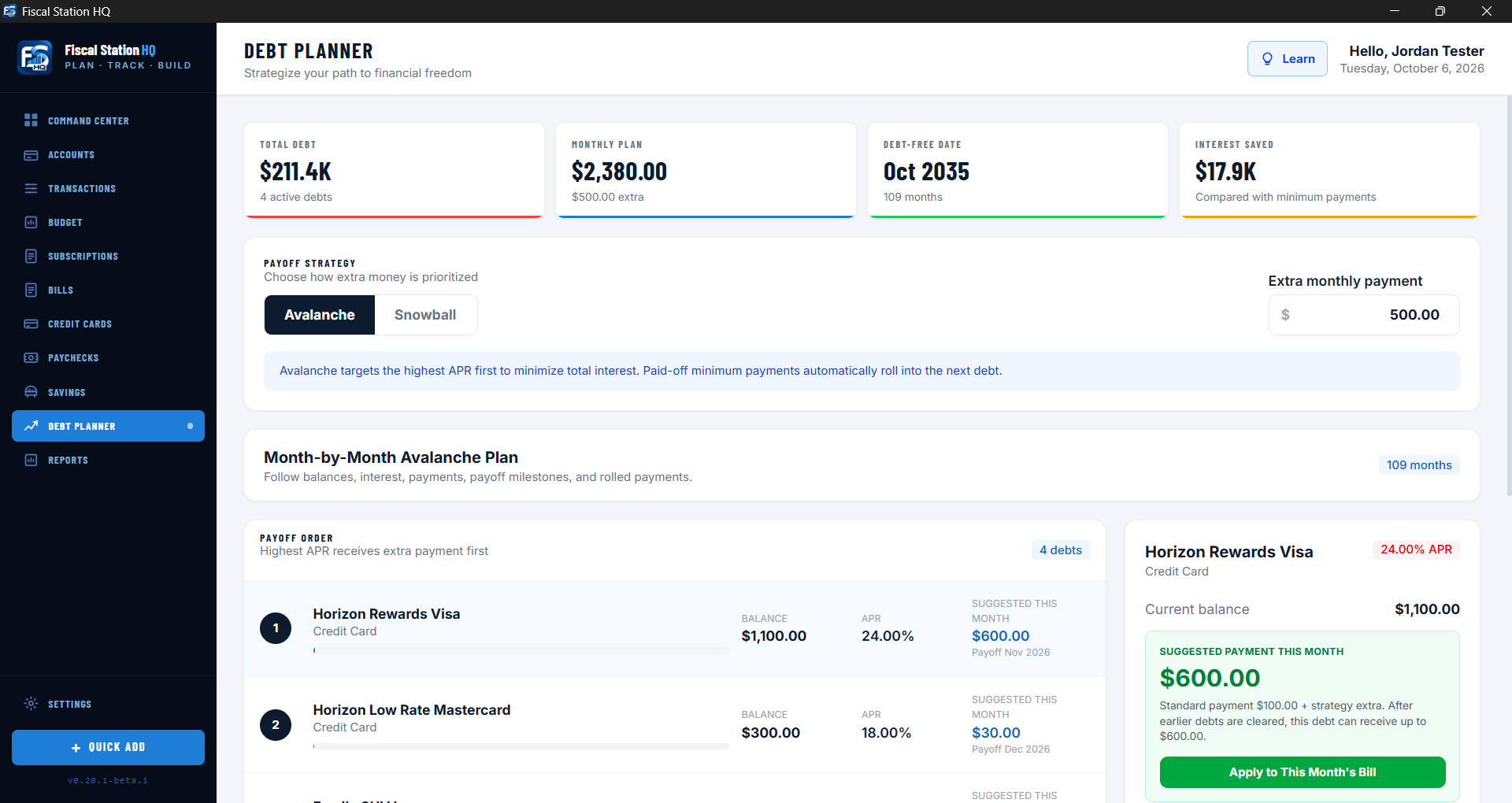Switch to Snowball payoff strategy
1512x803 pixels.
click(x=425, y=315)
